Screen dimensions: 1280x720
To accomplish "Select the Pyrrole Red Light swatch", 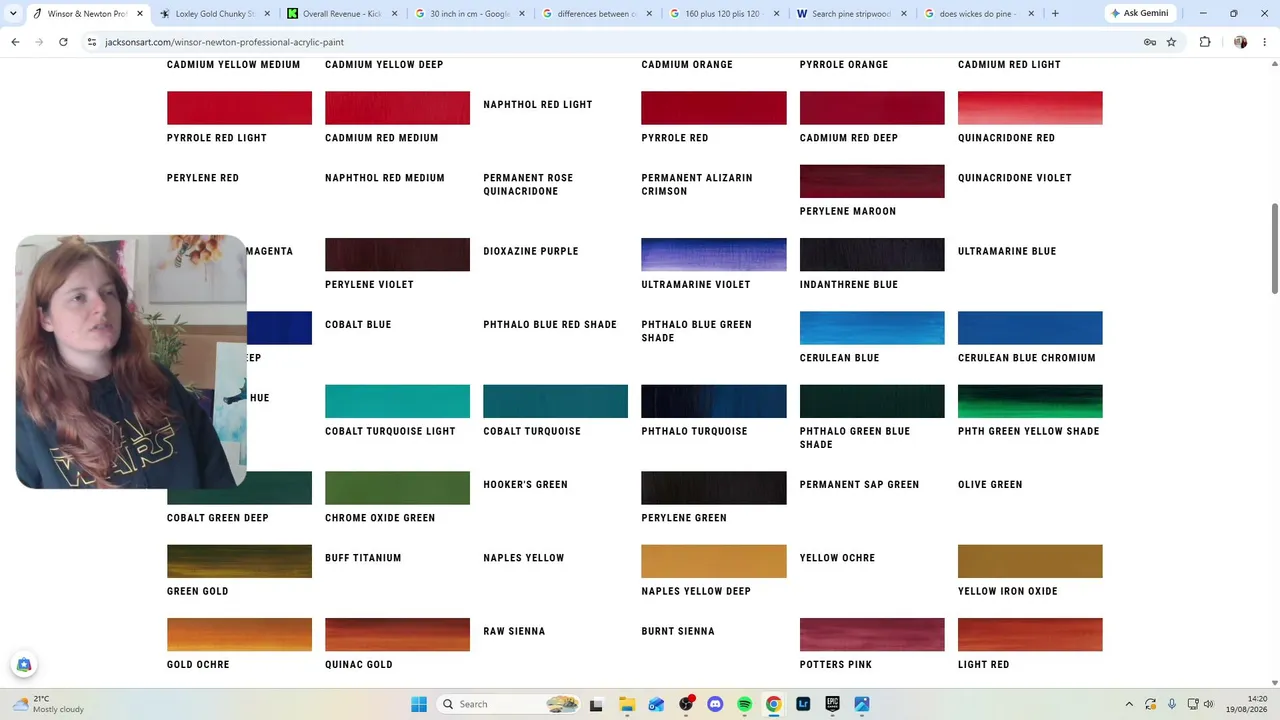I will 239,108.
